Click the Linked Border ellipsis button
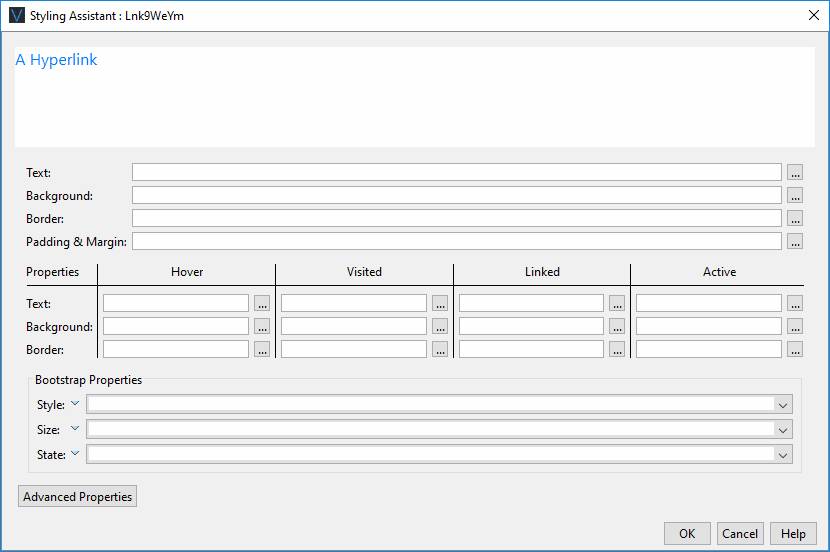The height and width of the screenshot is (552, 830). 617,349
